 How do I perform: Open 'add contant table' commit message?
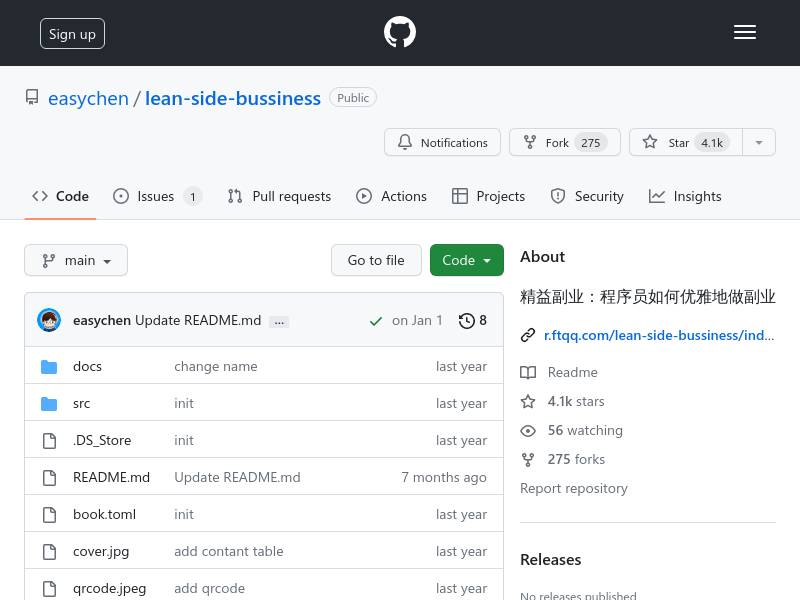click(229, 552)
